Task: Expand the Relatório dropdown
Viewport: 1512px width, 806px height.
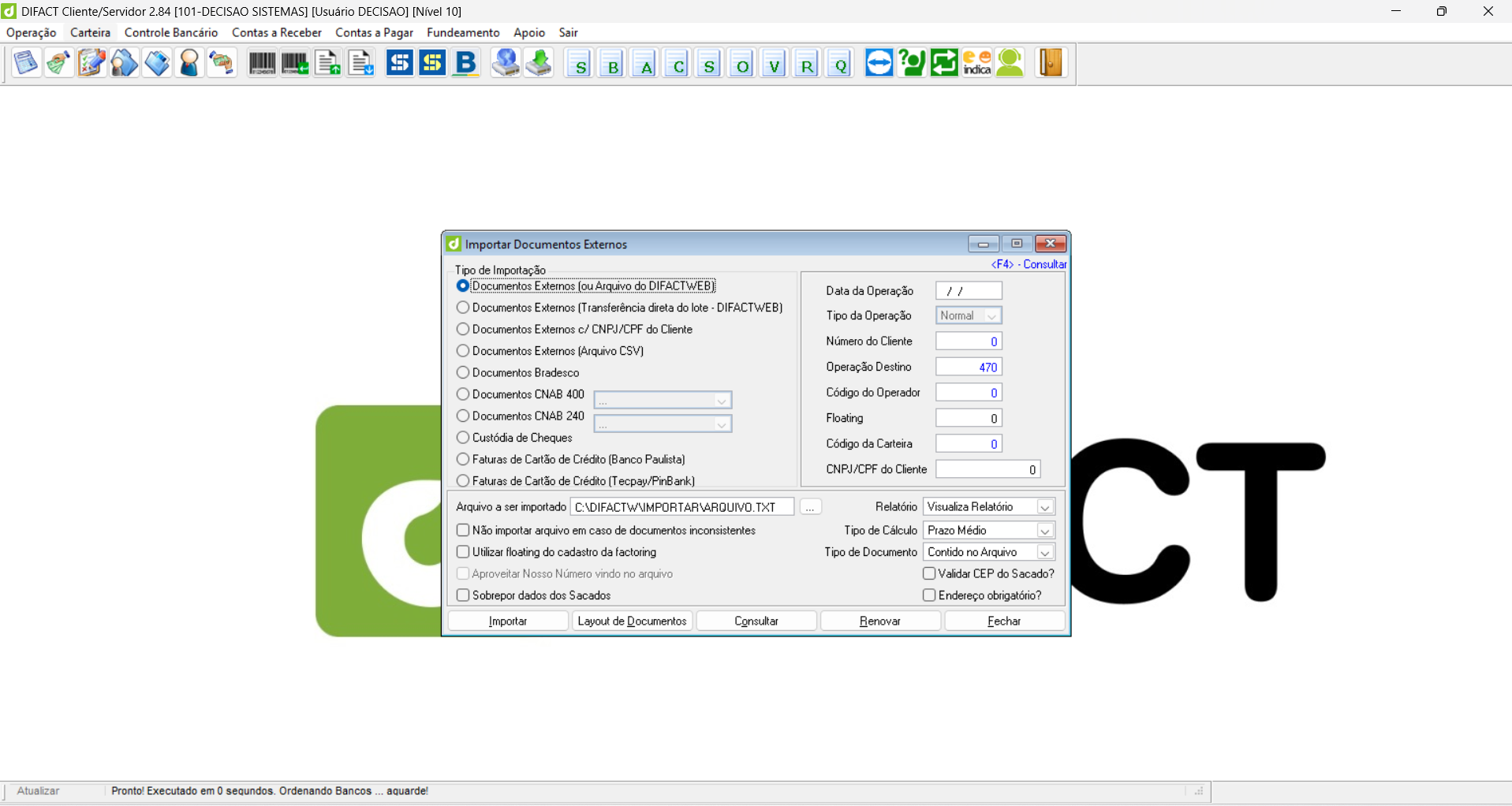Action: 1045,507
